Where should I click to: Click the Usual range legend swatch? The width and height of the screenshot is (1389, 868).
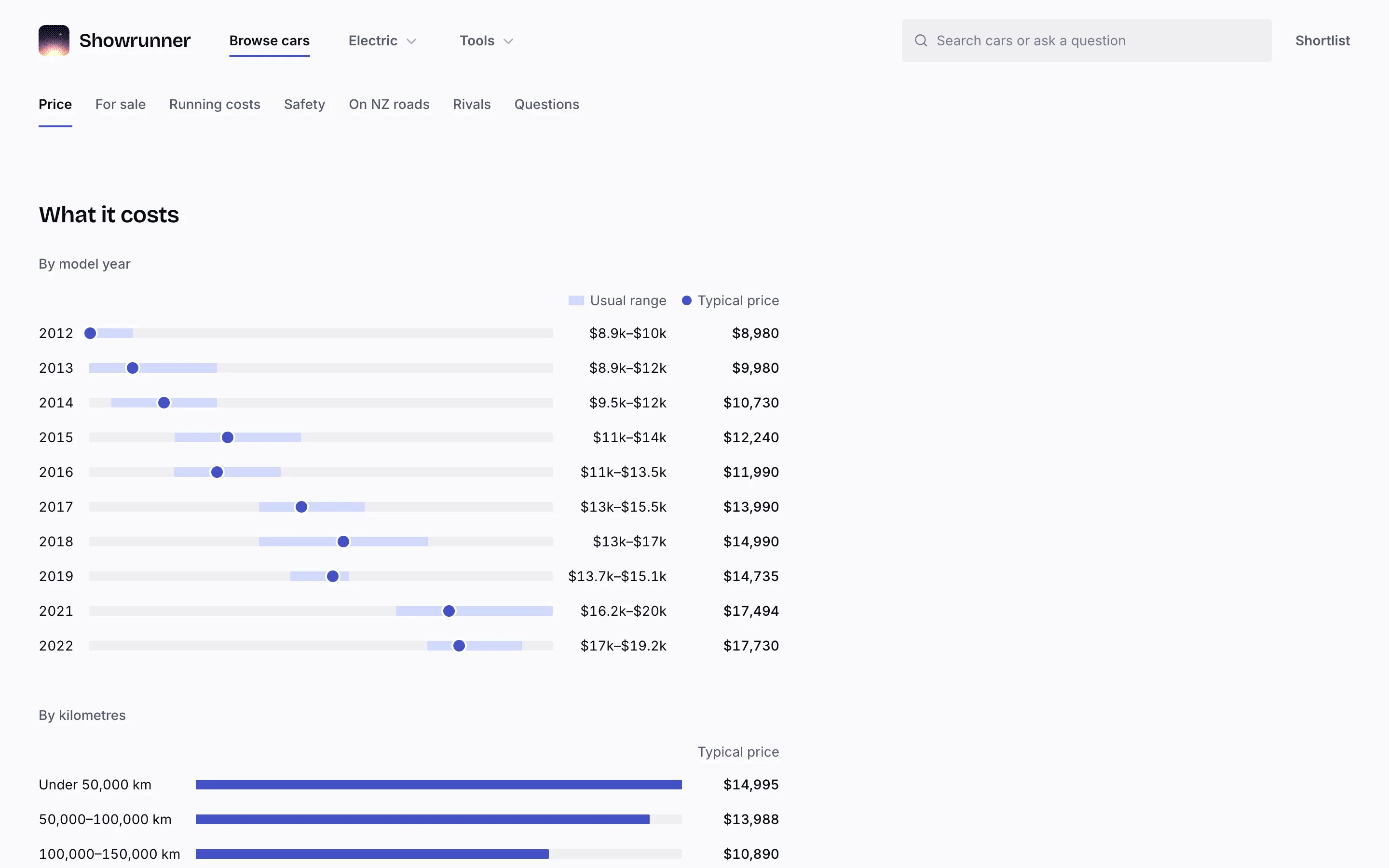pyautogui.click(x=576, y=301)
